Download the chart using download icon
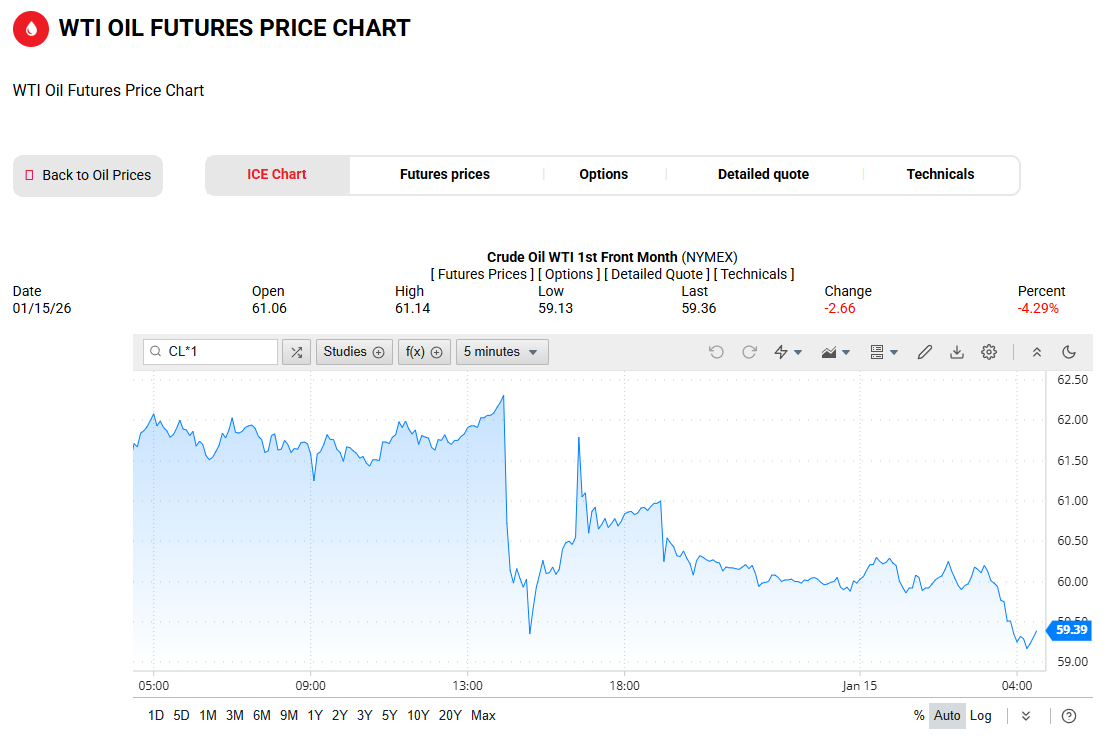Image resolution: width=1103 pixels, height=738 pixels. click(x=957, y=352)
